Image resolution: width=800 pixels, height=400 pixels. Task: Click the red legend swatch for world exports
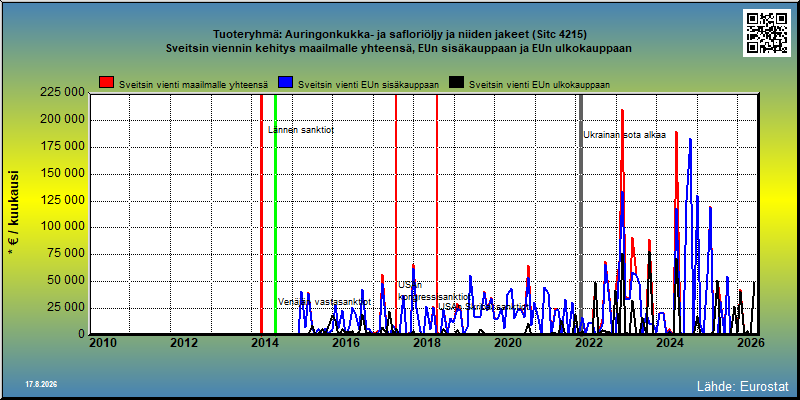(107, 83)
